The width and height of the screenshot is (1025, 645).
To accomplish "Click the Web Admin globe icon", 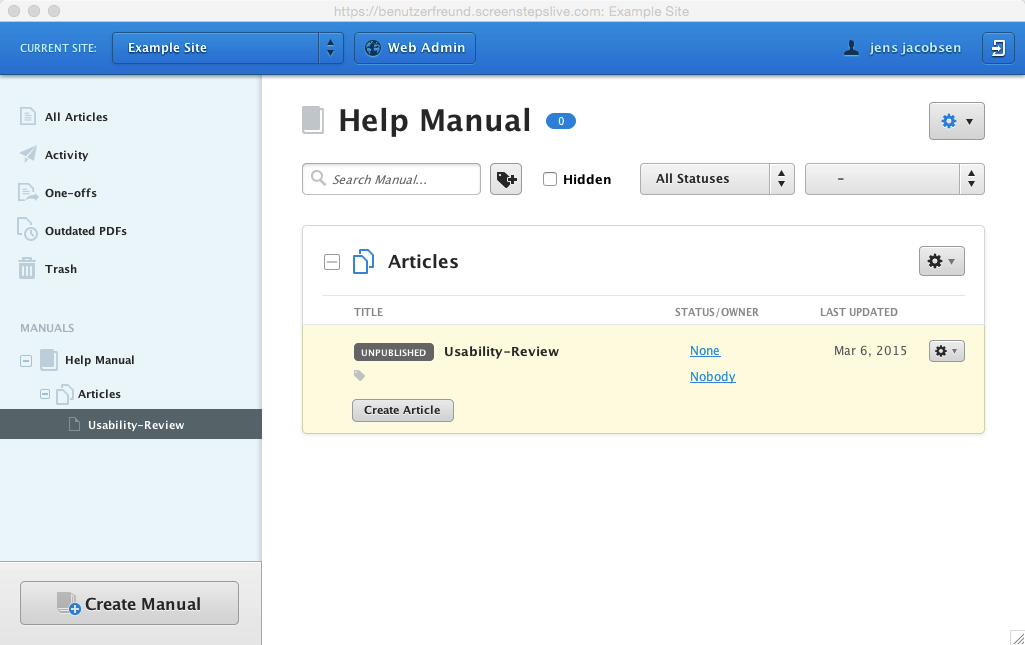I will (373, 48).
